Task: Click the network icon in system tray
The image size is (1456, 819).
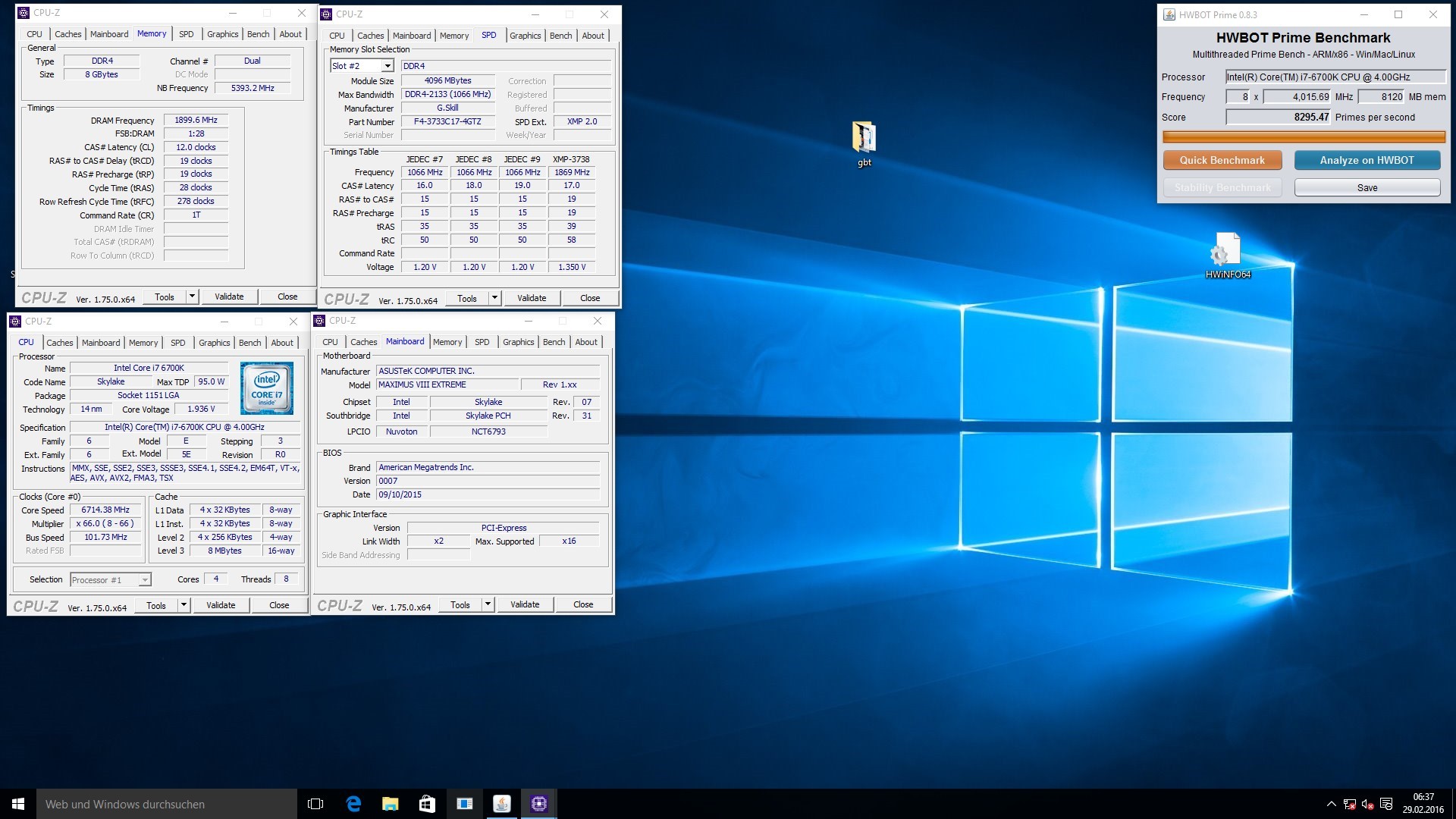Action: (x=1349, y=804)
